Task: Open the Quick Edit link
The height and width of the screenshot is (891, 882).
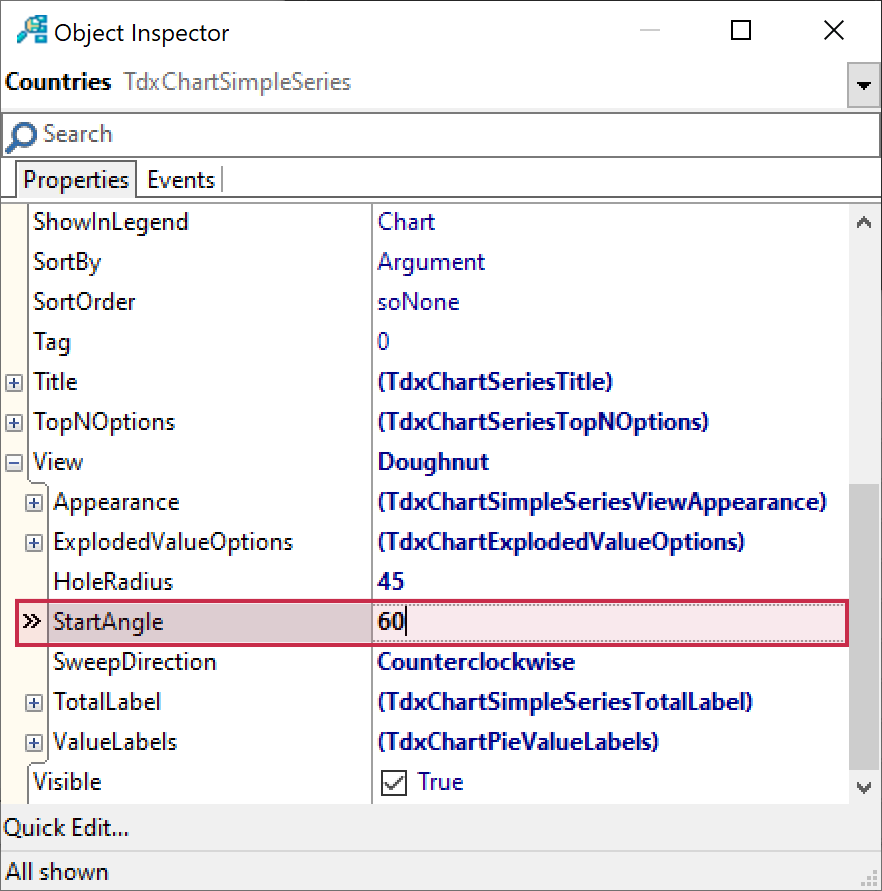Action: [66, 828]
